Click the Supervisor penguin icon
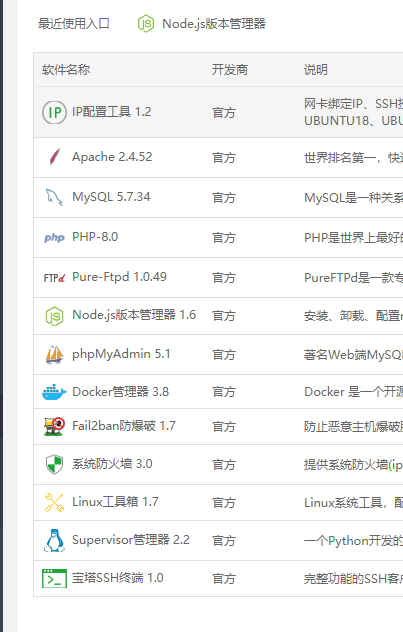 [x=54, y=540]
